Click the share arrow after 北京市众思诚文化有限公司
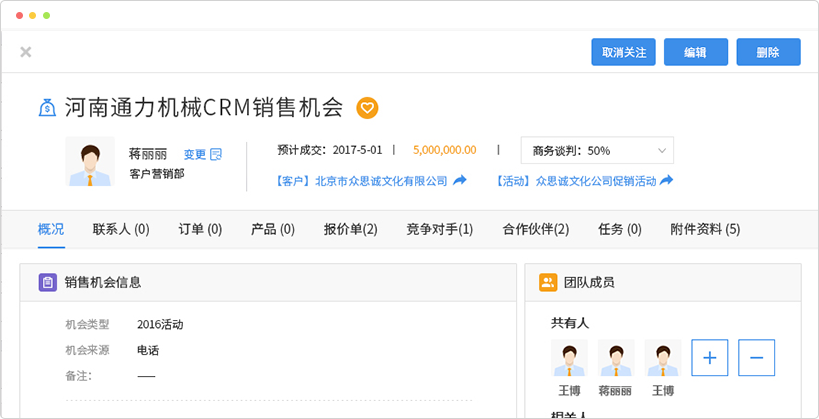 point(460,181)
